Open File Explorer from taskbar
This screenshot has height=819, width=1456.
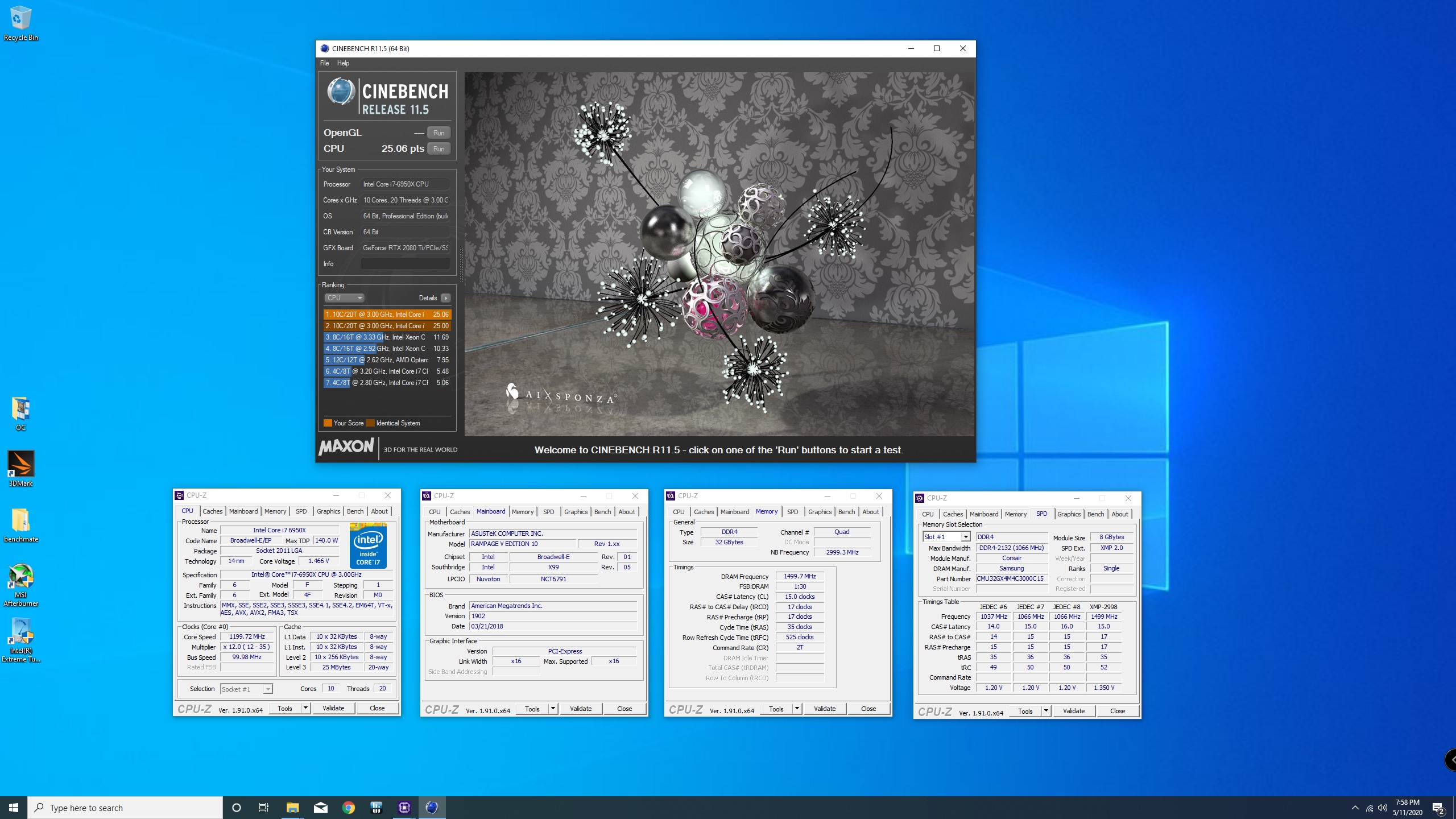292,808
